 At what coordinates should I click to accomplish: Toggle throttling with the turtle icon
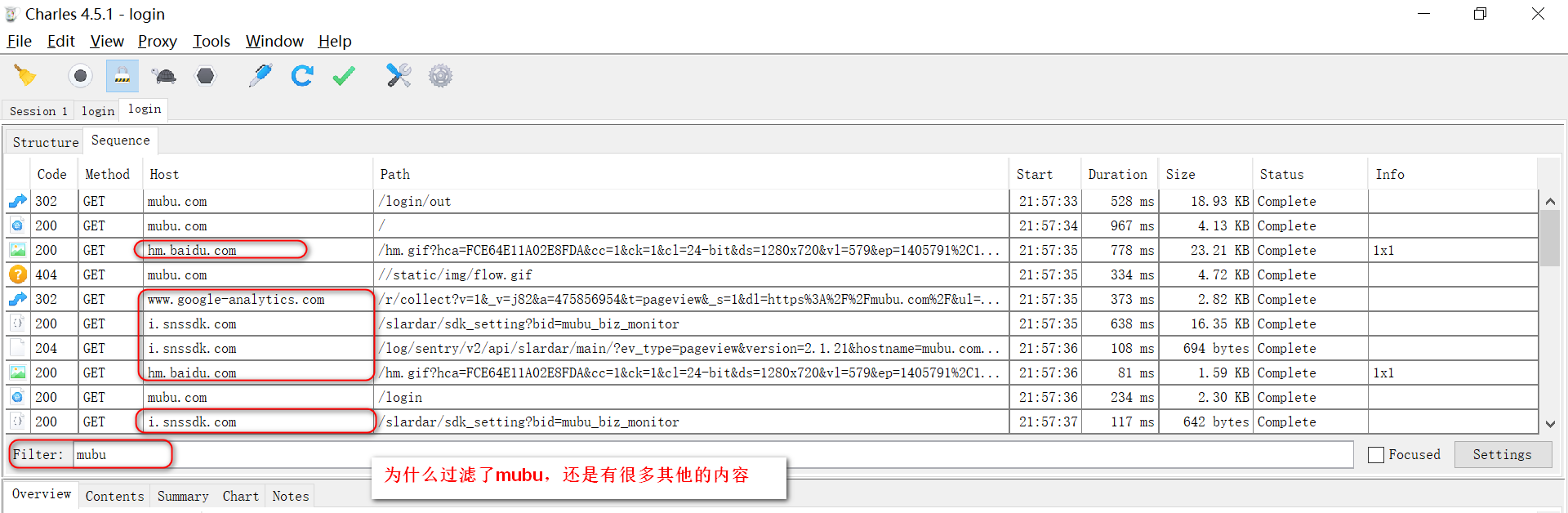[x=164, y=76]
